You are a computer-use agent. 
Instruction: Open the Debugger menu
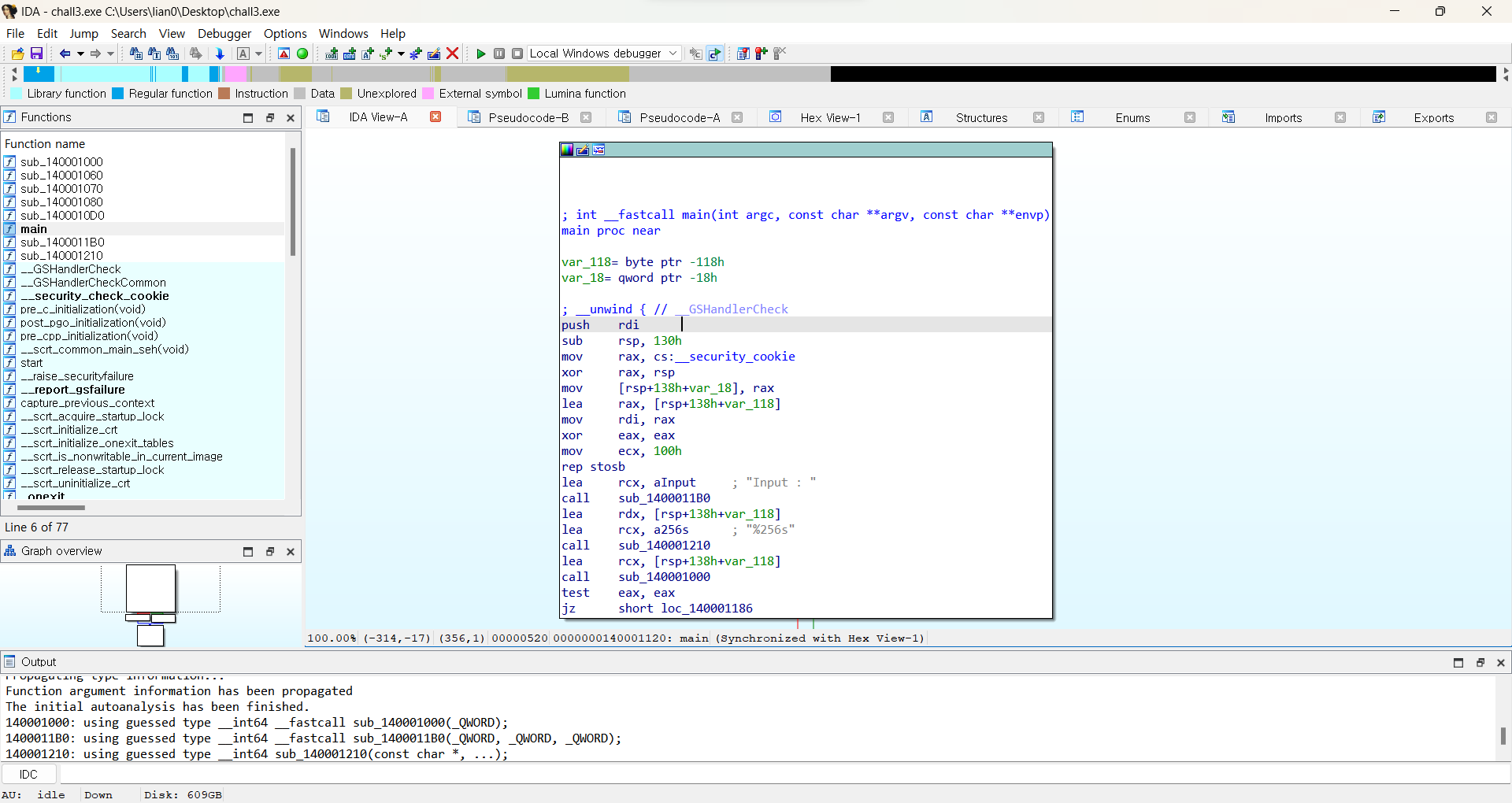tap(224, 33)
